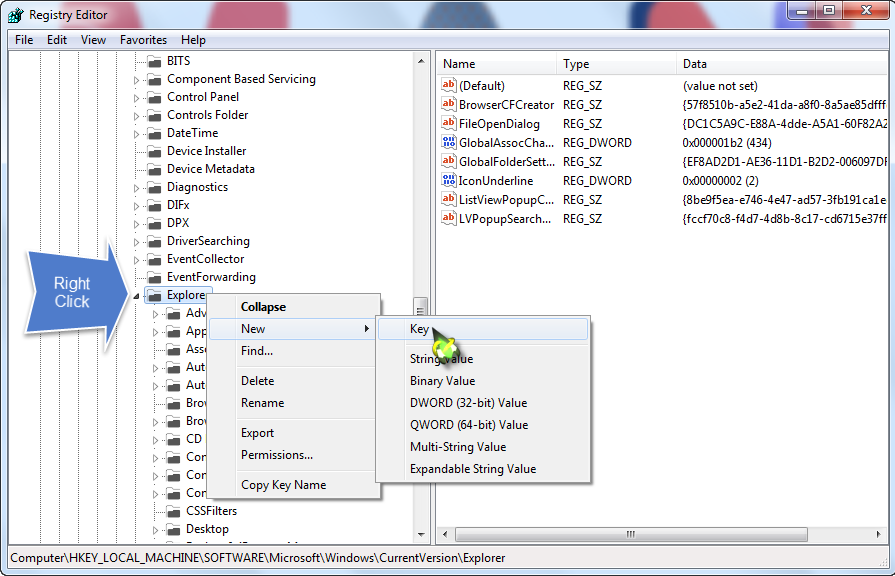Select Find... in the context menu
This screenshot has width=895, height=576.
pyautogui.click(x=293, y=351)
